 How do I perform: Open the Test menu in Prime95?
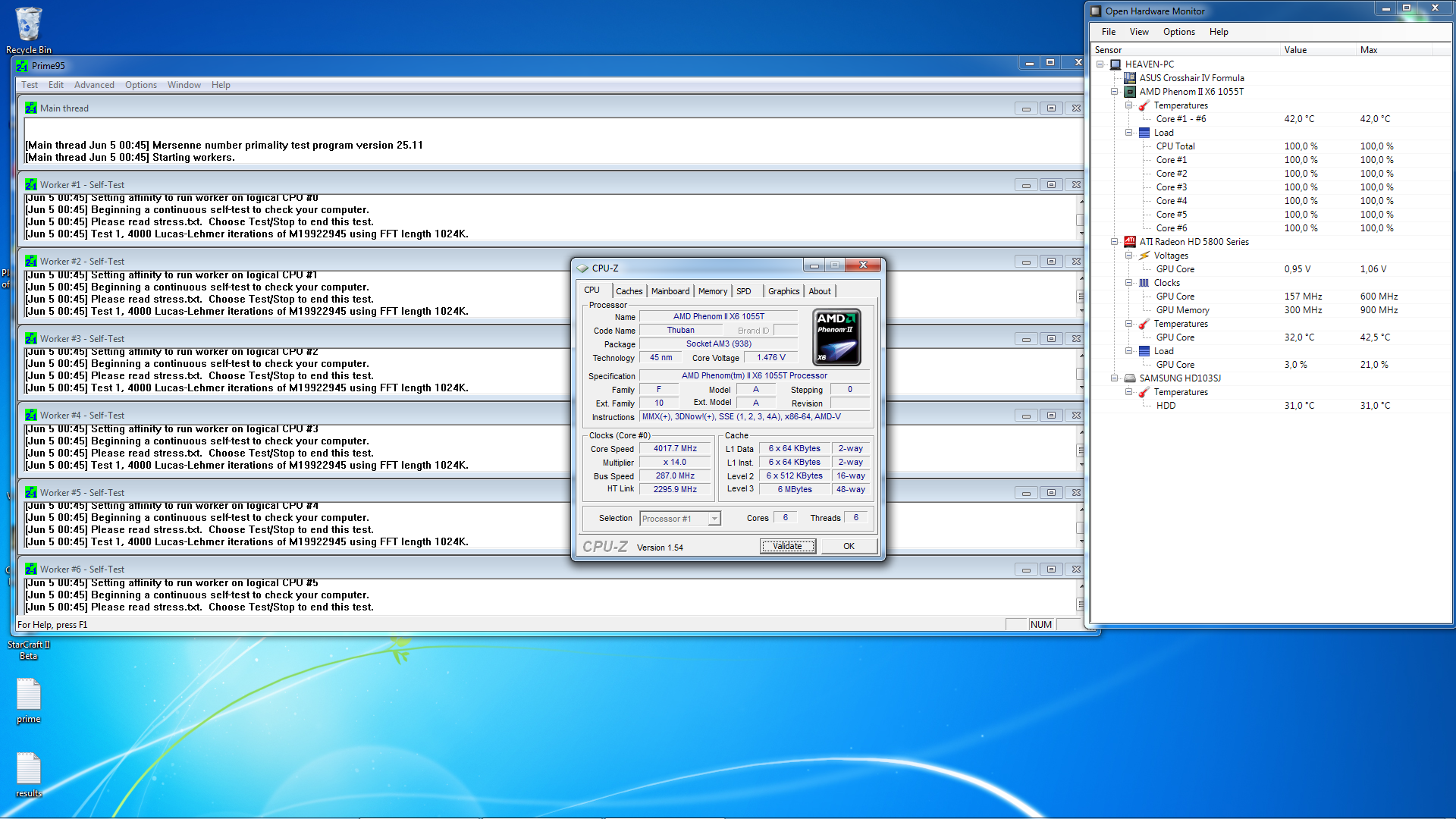point(30,85)
